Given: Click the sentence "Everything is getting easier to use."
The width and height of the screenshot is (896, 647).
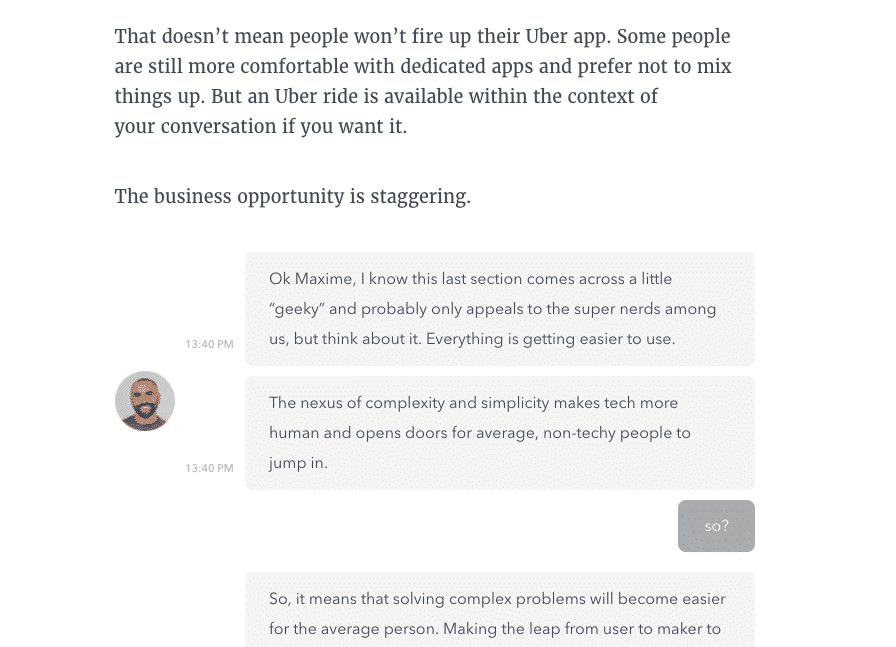Looking at the screenshot, I should coord(550,339).
